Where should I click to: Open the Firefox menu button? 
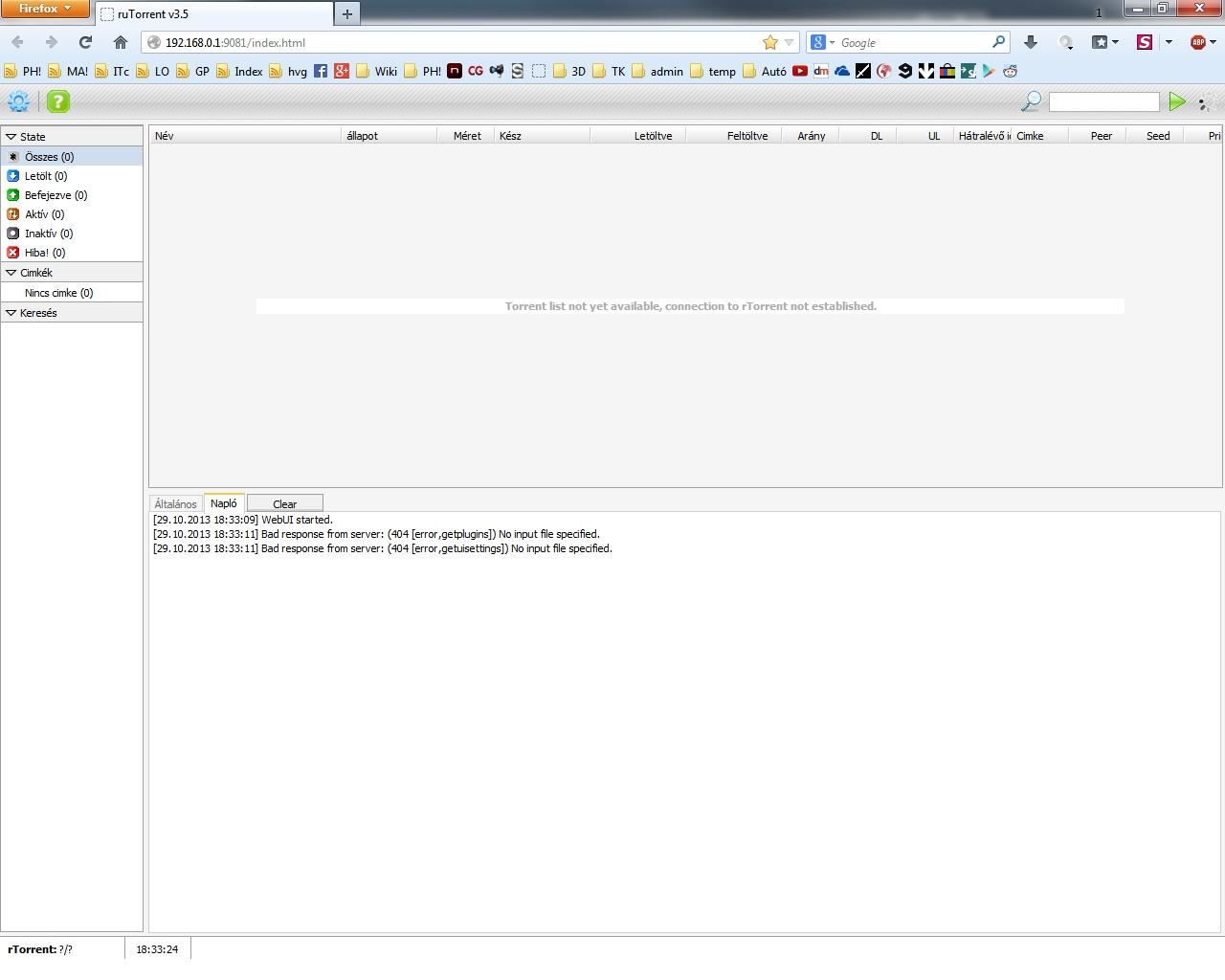pyautogui.click(x=45, y=9)
